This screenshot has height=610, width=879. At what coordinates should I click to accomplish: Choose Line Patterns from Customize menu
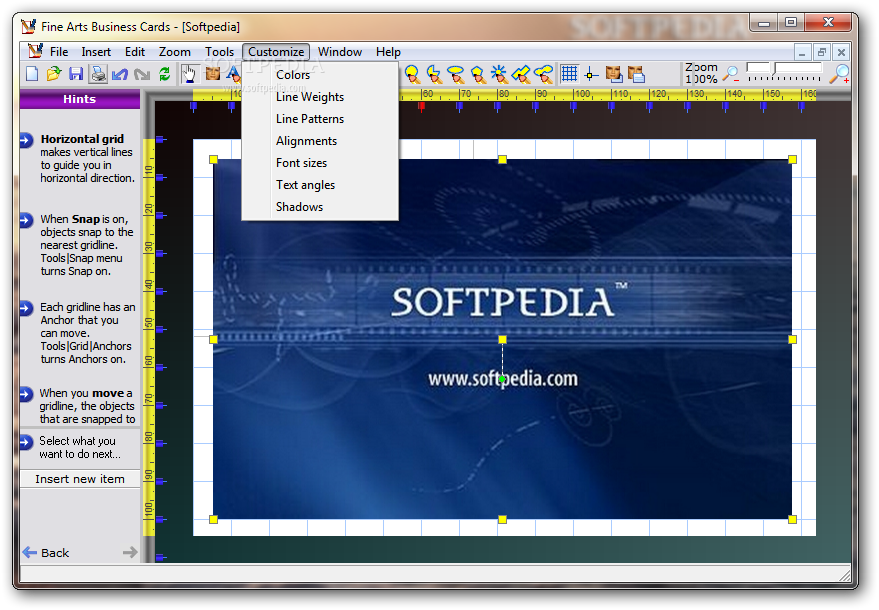point(320,119)
